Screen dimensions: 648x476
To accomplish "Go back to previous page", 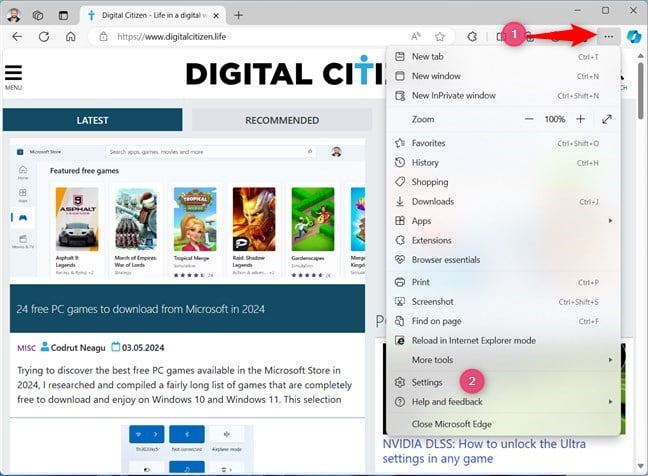I will point(17,37).
